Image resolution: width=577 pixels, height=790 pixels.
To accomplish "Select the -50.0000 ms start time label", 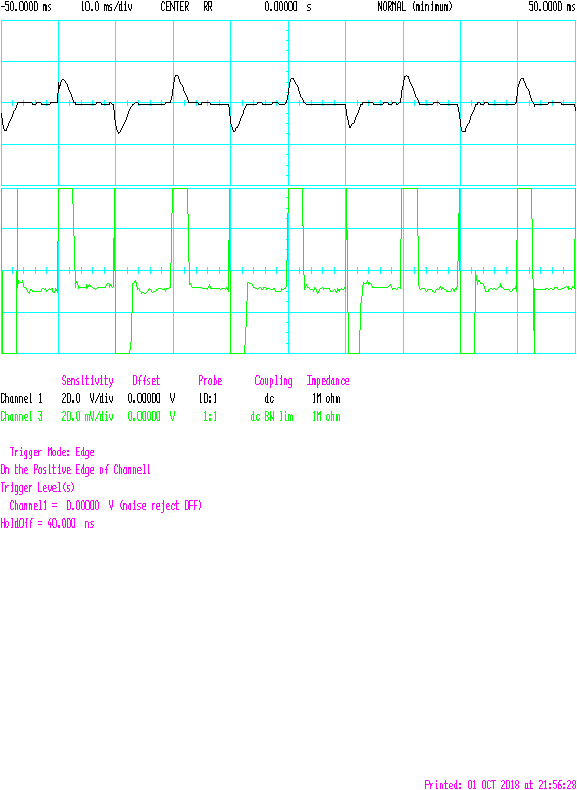I will click(x=26, y=8).
